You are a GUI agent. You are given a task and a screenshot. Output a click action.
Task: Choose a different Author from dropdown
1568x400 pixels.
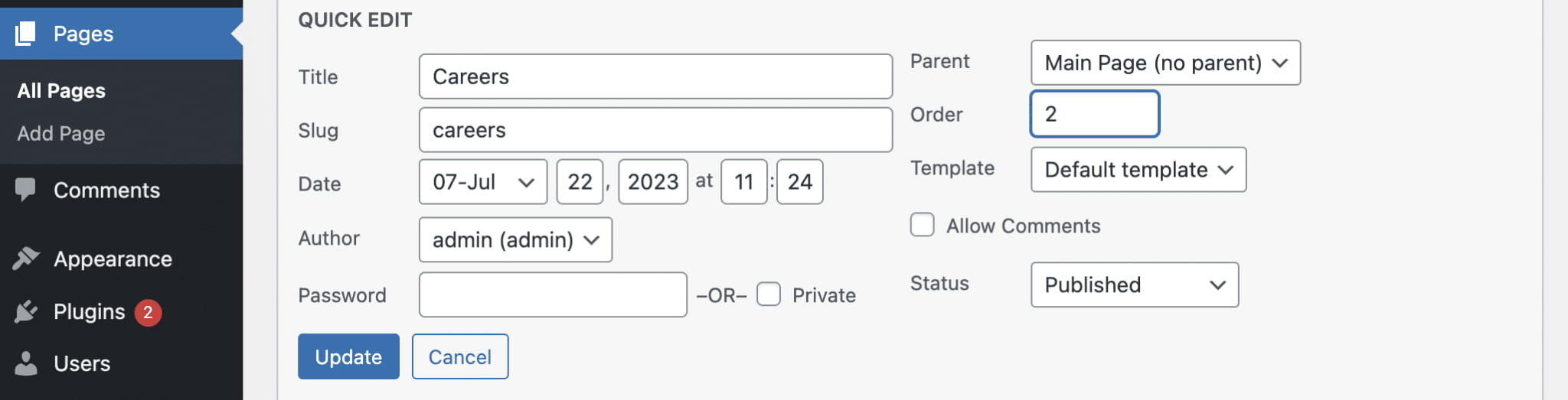coord(514,239)
